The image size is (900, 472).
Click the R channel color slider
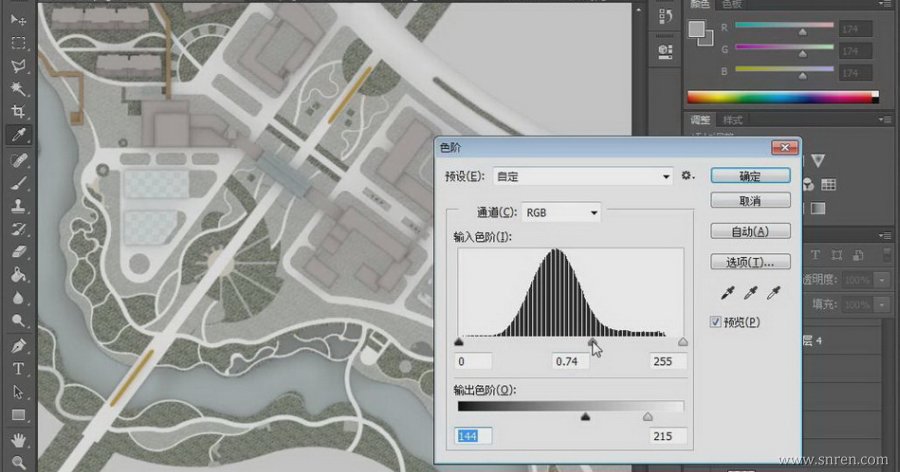pos(802,32)
